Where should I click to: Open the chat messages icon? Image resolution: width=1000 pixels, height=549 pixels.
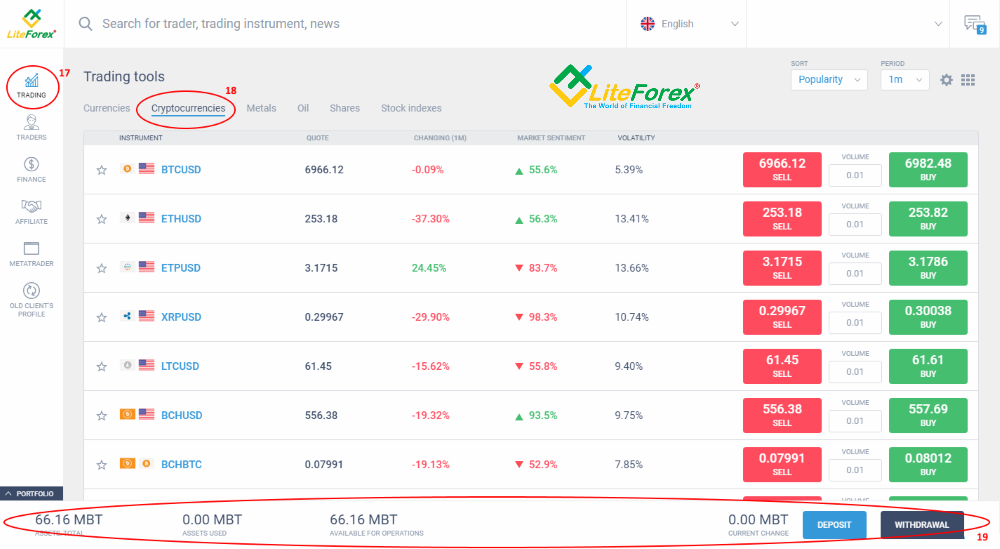(x=974, y=24)
